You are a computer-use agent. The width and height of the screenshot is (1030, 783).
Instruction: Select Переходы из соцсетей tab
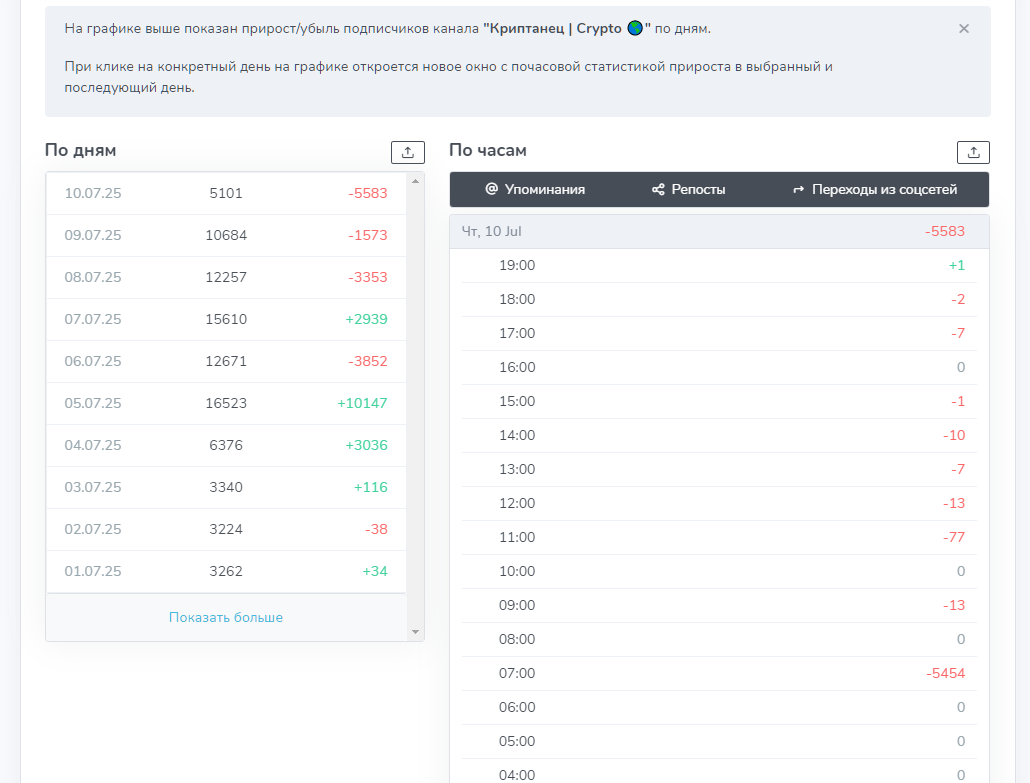(x=875, y=189)
